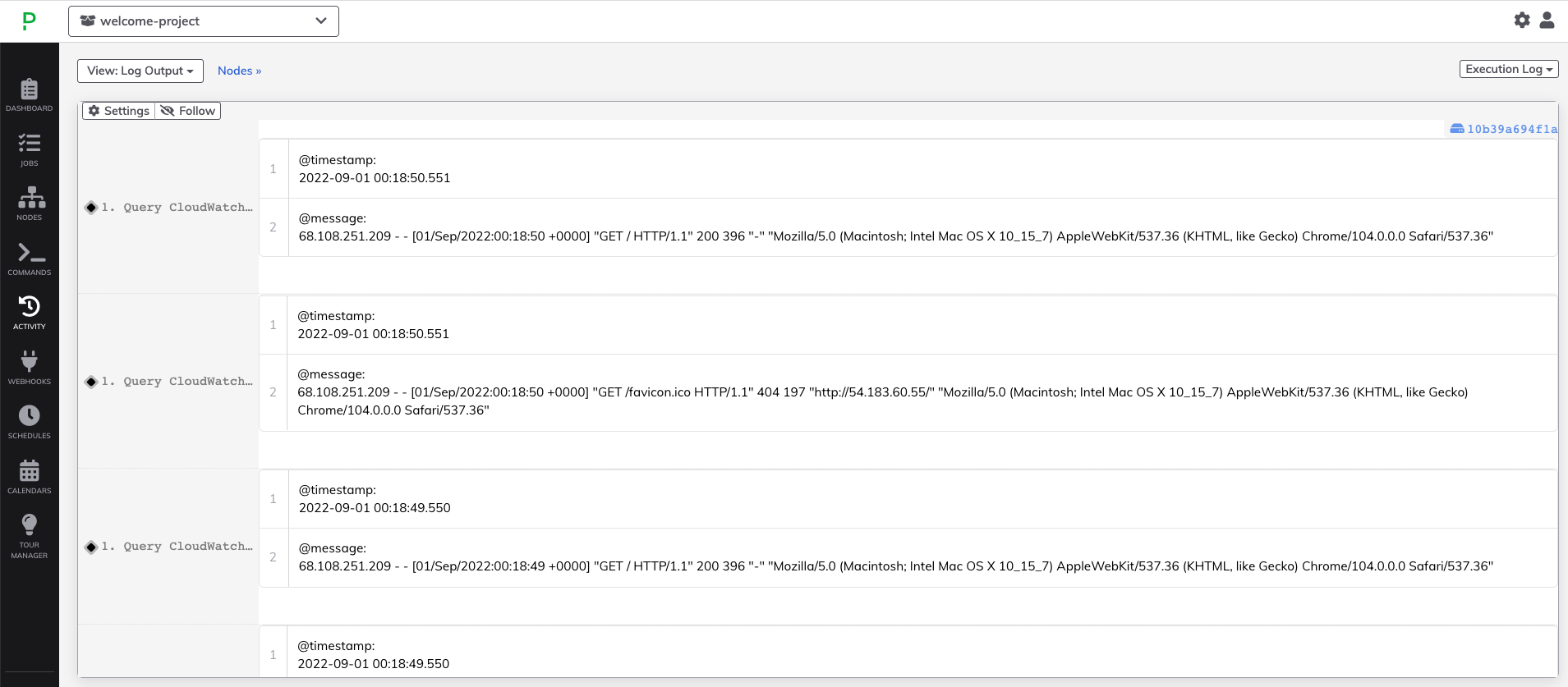Open the Calendars sidebar icon

(30, 477)
